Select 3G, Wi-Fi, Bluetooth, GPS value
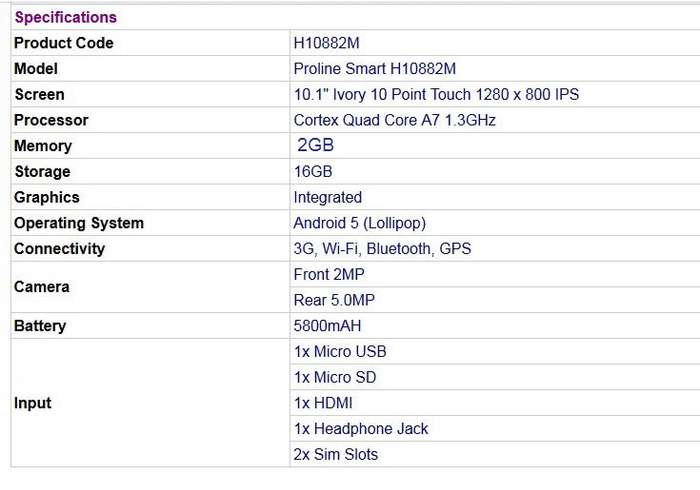The height and width of the screenshot is (490, 700). [x=382, y=249]
